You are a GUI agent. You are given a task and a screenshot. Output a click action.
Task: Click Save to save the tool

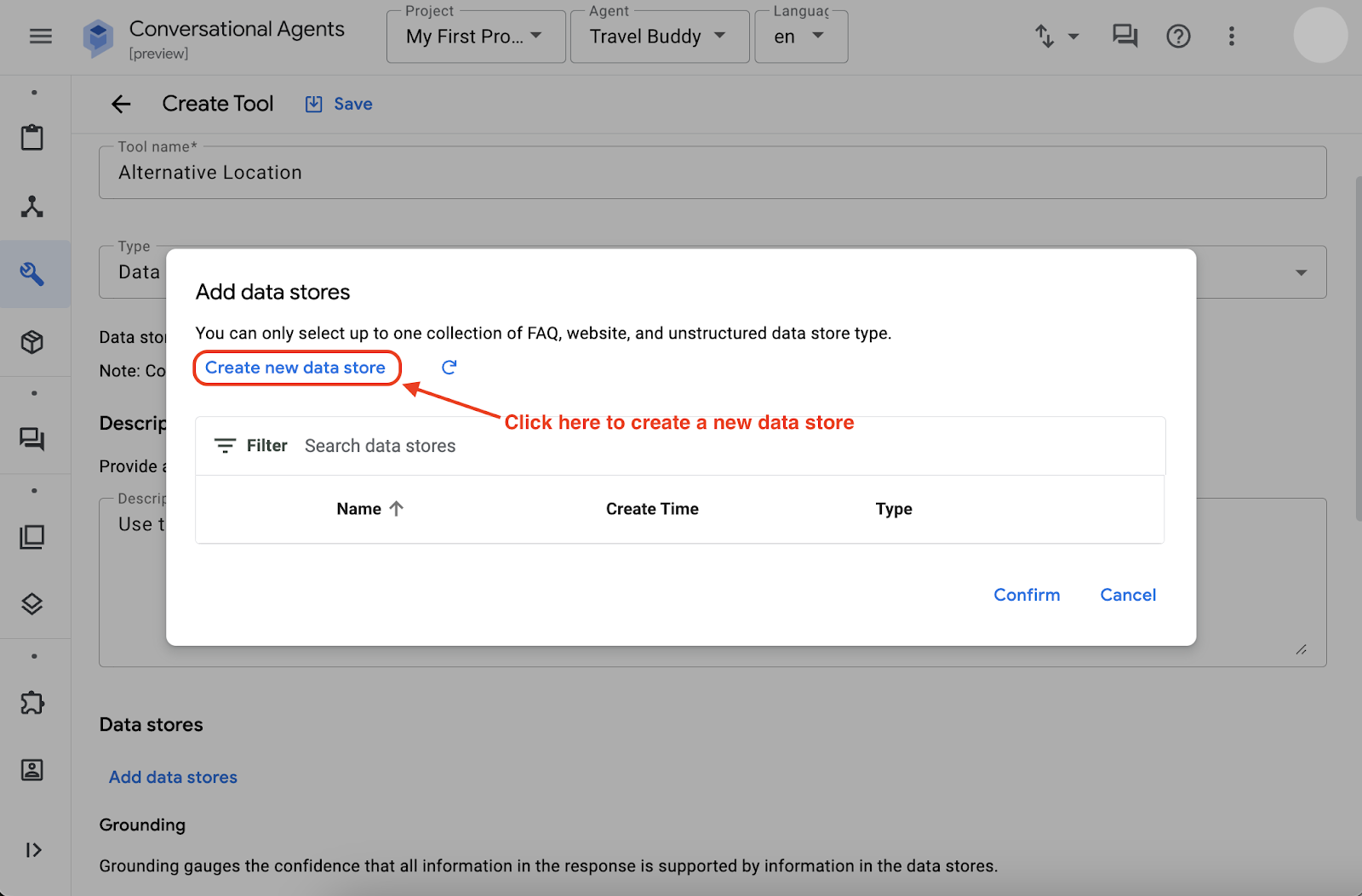coord(340,104)
